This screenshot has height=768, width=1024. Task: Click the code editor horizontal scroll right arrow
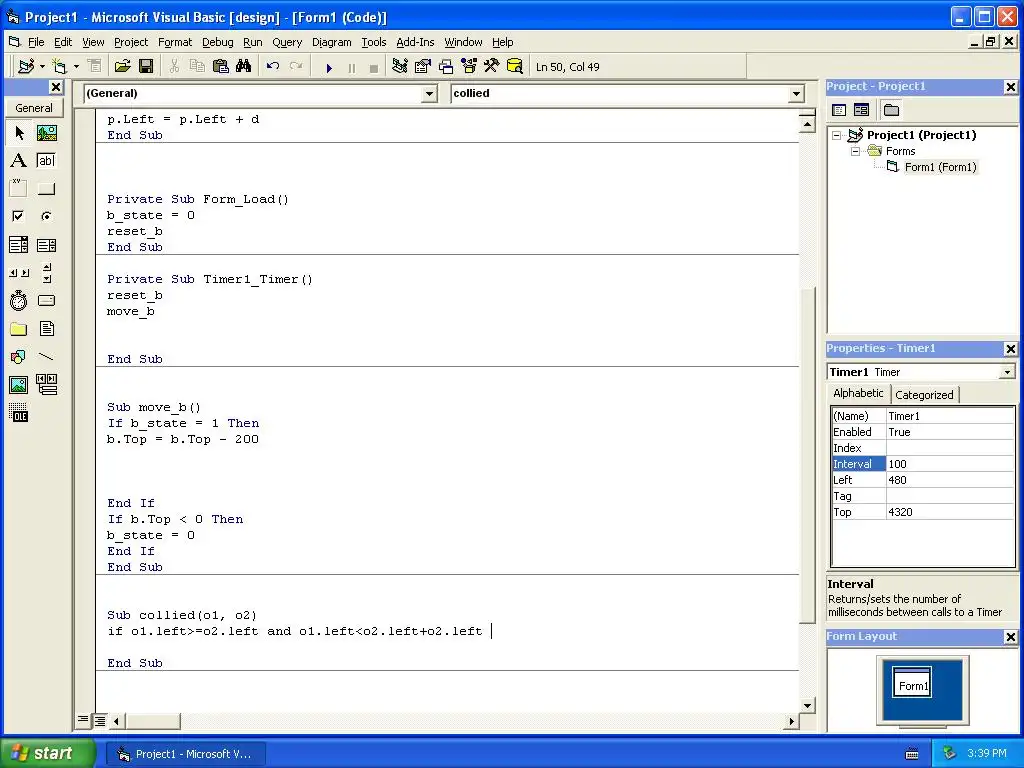tap(791, 722)
